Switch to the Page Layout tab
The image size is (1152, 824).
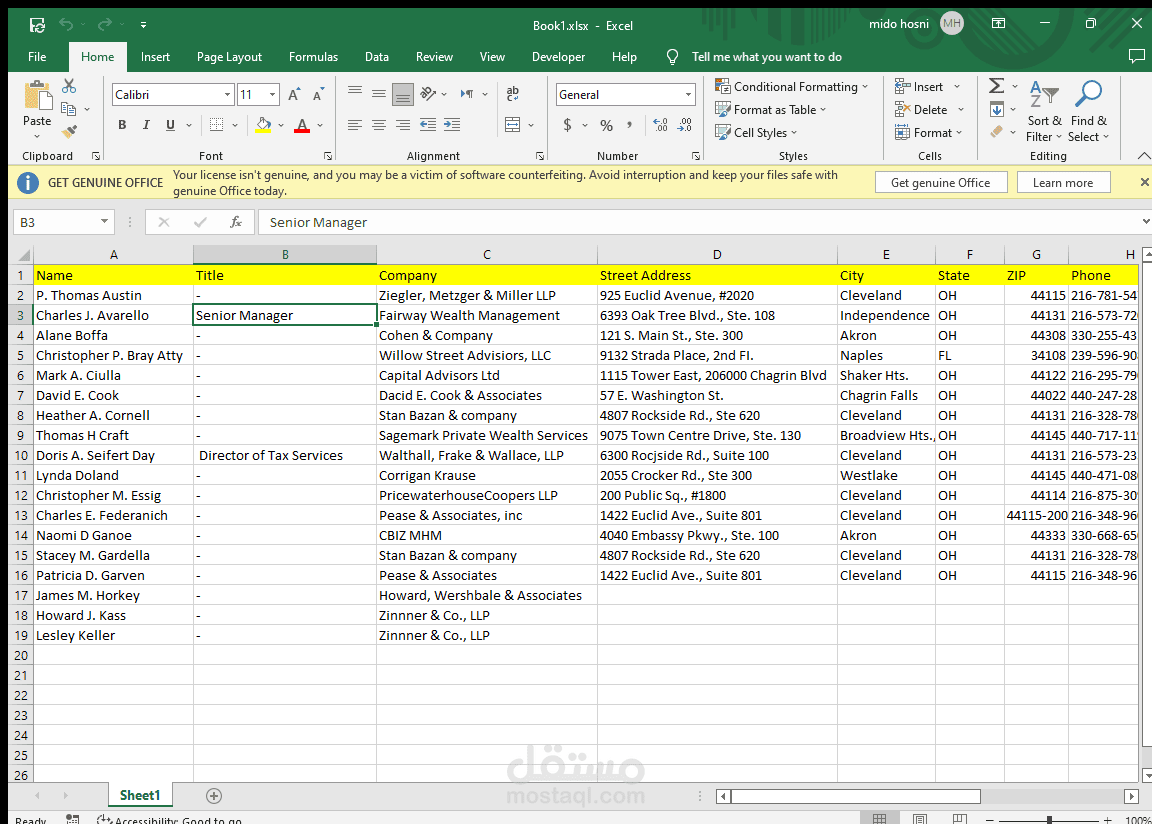coord(229,57)
